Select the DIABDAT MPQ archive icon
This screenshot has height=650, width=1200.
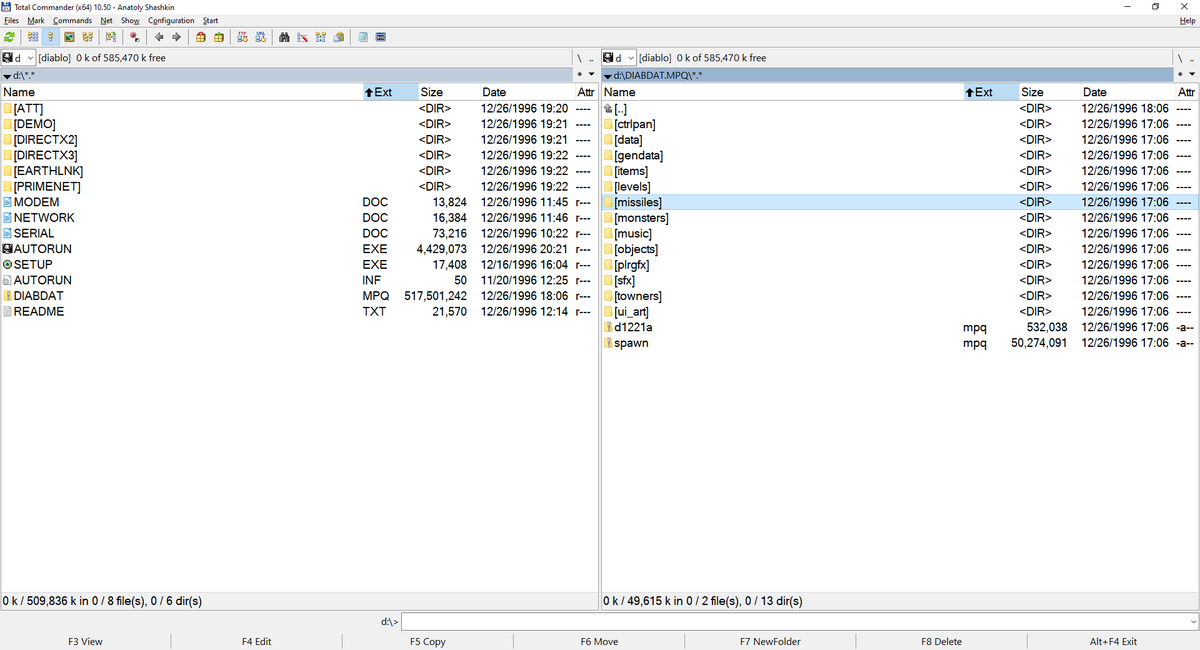[x=7, y=296]
